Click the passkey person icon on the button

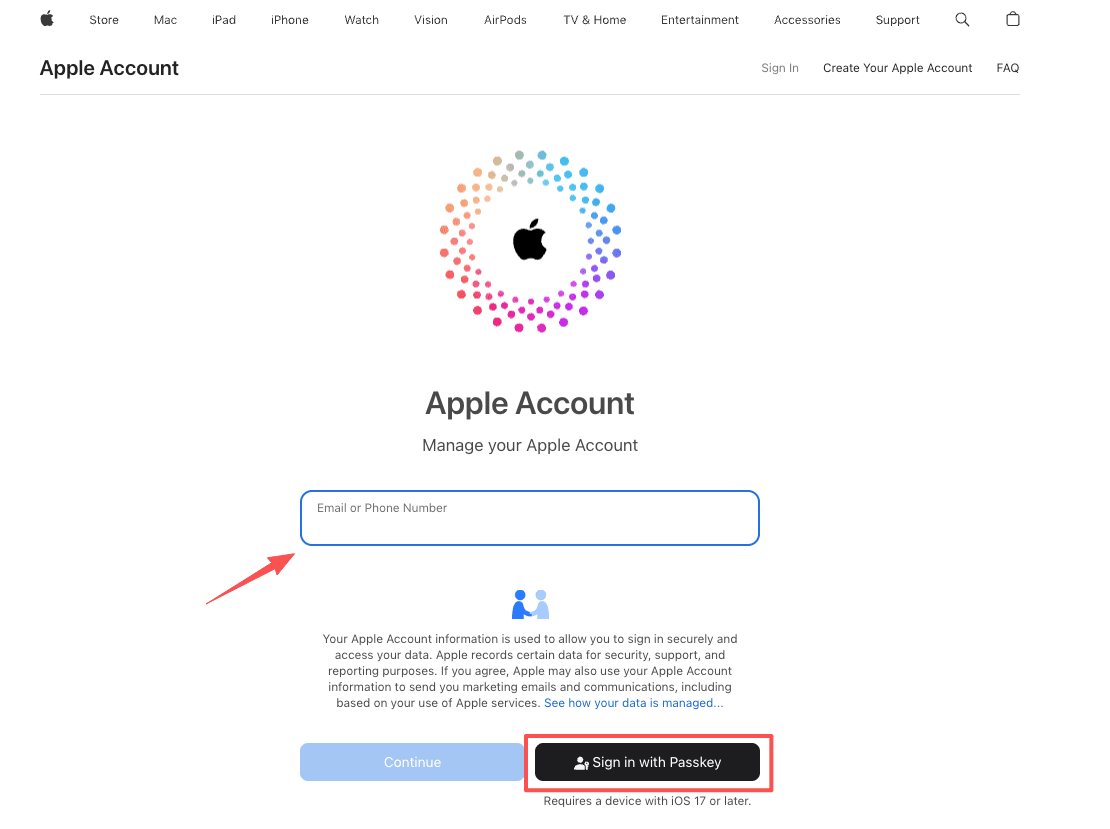(581, 761)
